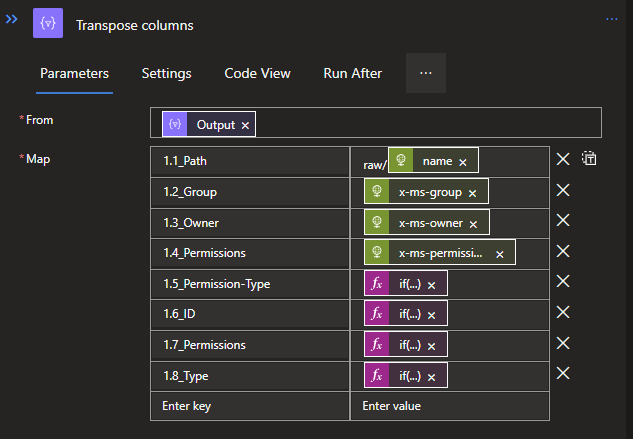Viewport: 633px width, 439px height.
Task: Delete the 1.1_Path map row
Action: [563, 159]
